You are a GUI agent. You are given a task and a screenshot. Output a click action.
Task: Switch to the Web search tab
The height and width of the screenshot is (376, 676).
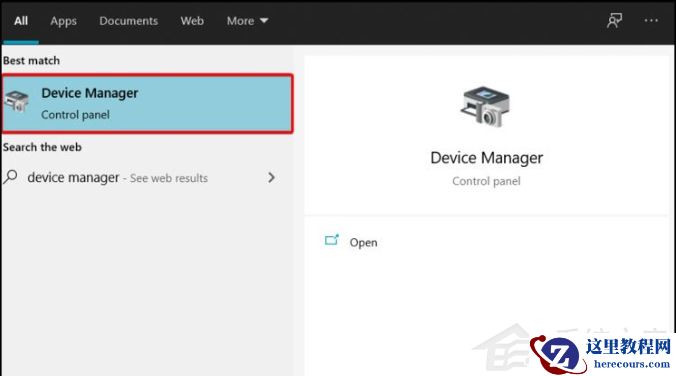pyautogui.click(x=192, y=21)
